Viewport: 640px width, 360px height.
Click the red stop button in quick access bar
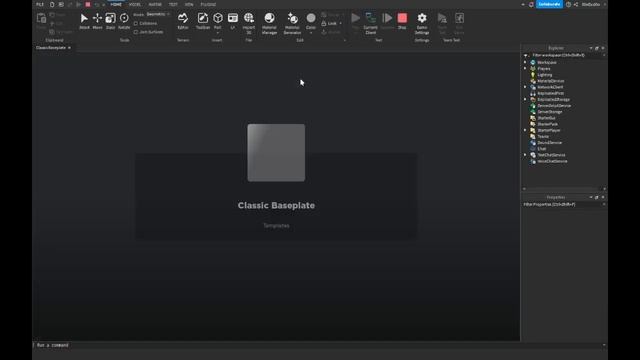point(88,4)
